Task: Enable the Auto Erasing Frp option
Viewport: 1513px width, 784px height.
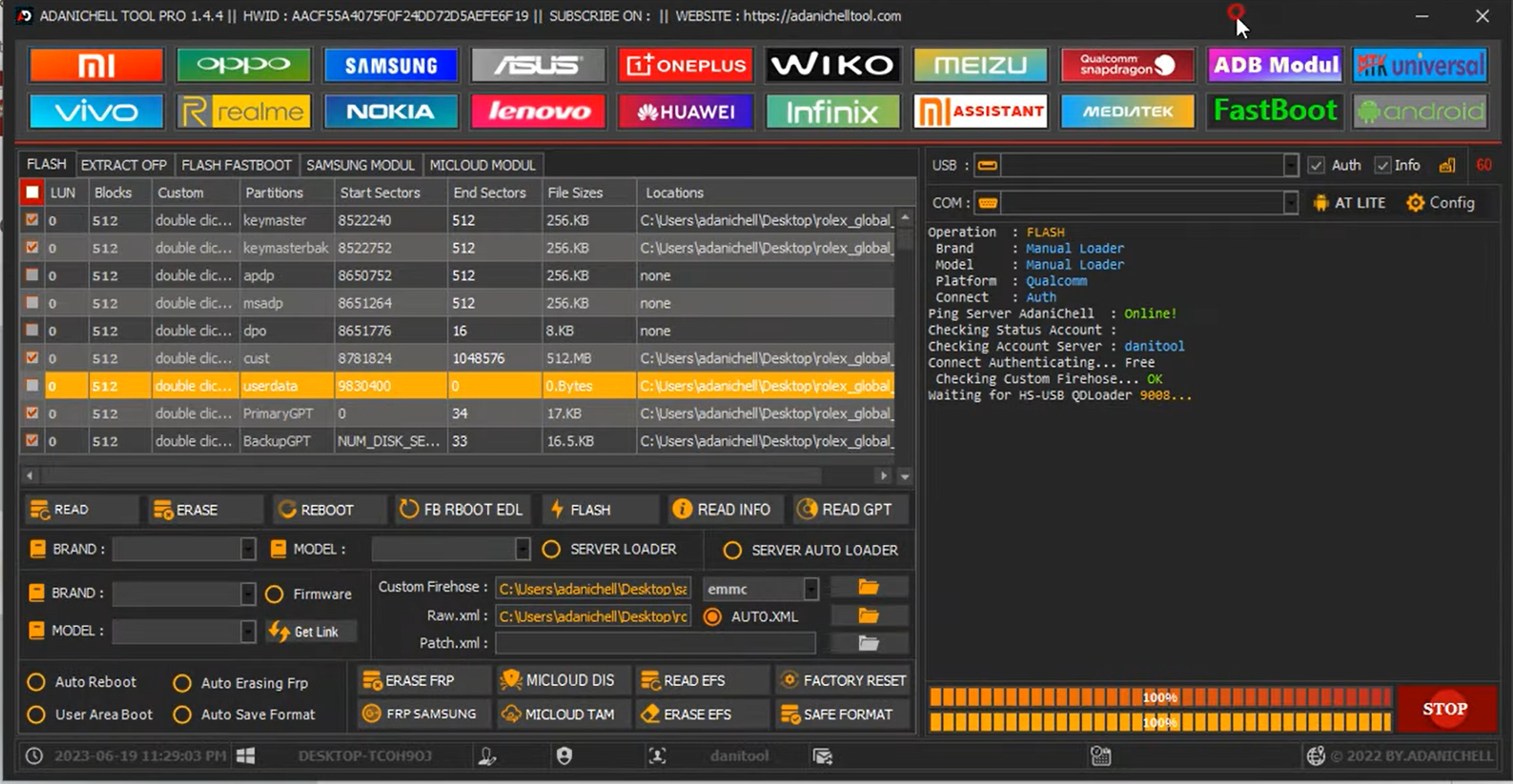Action: [182, 683]
